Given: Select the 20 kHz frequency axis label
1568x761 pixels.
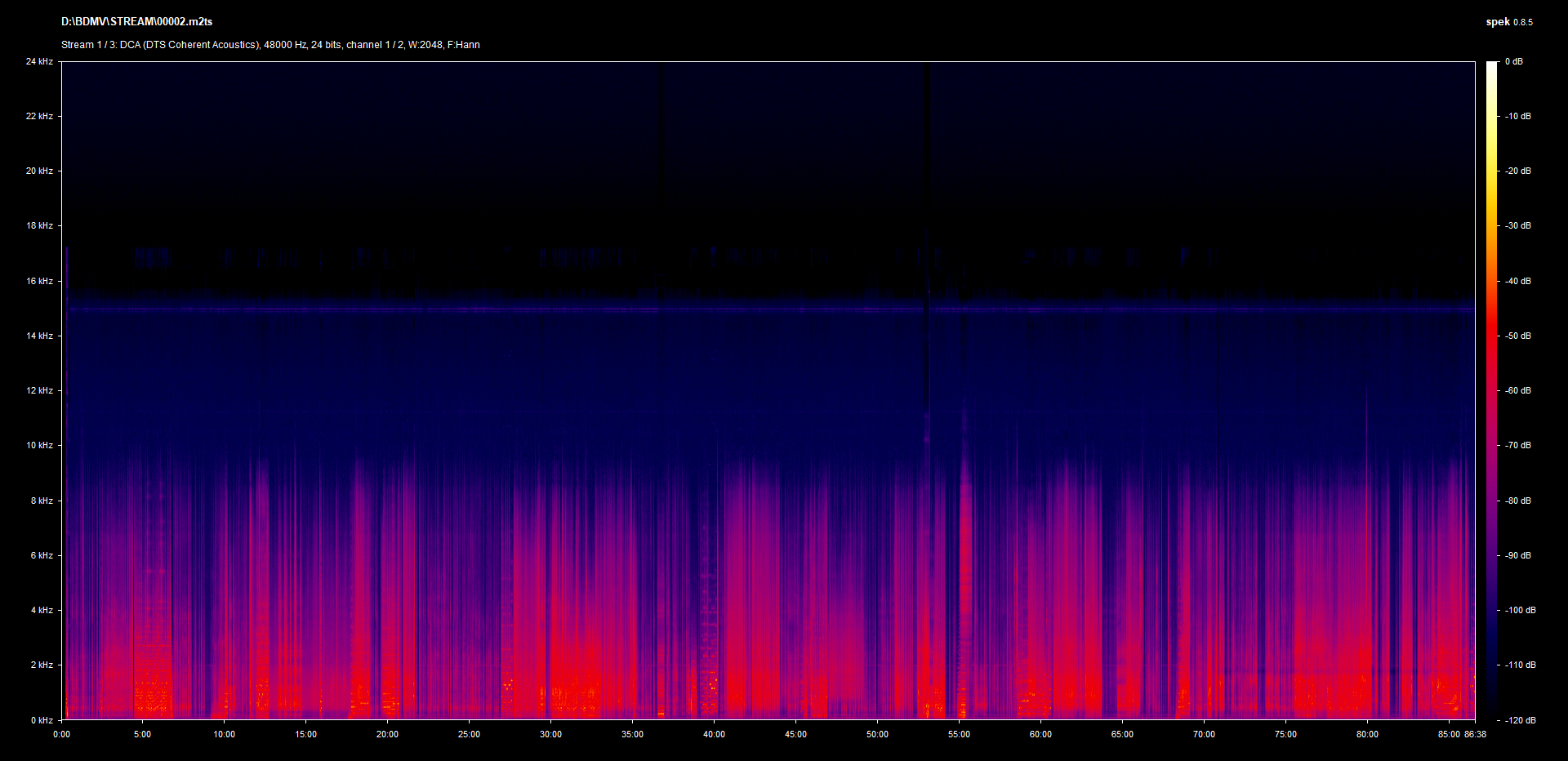Looking at the screenshot, I should click(39, 171).
